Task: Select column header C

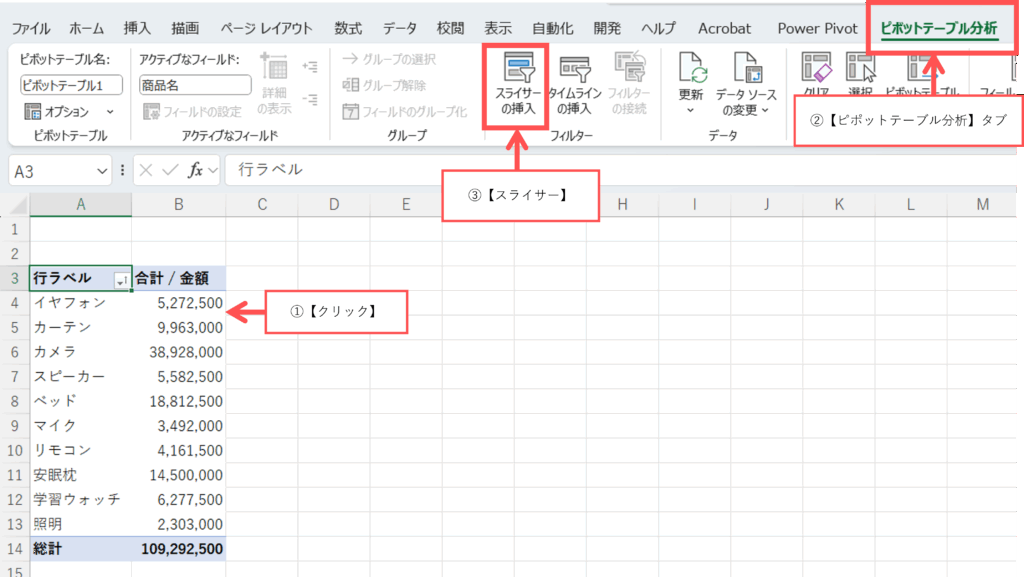Action: pos(262,205)
